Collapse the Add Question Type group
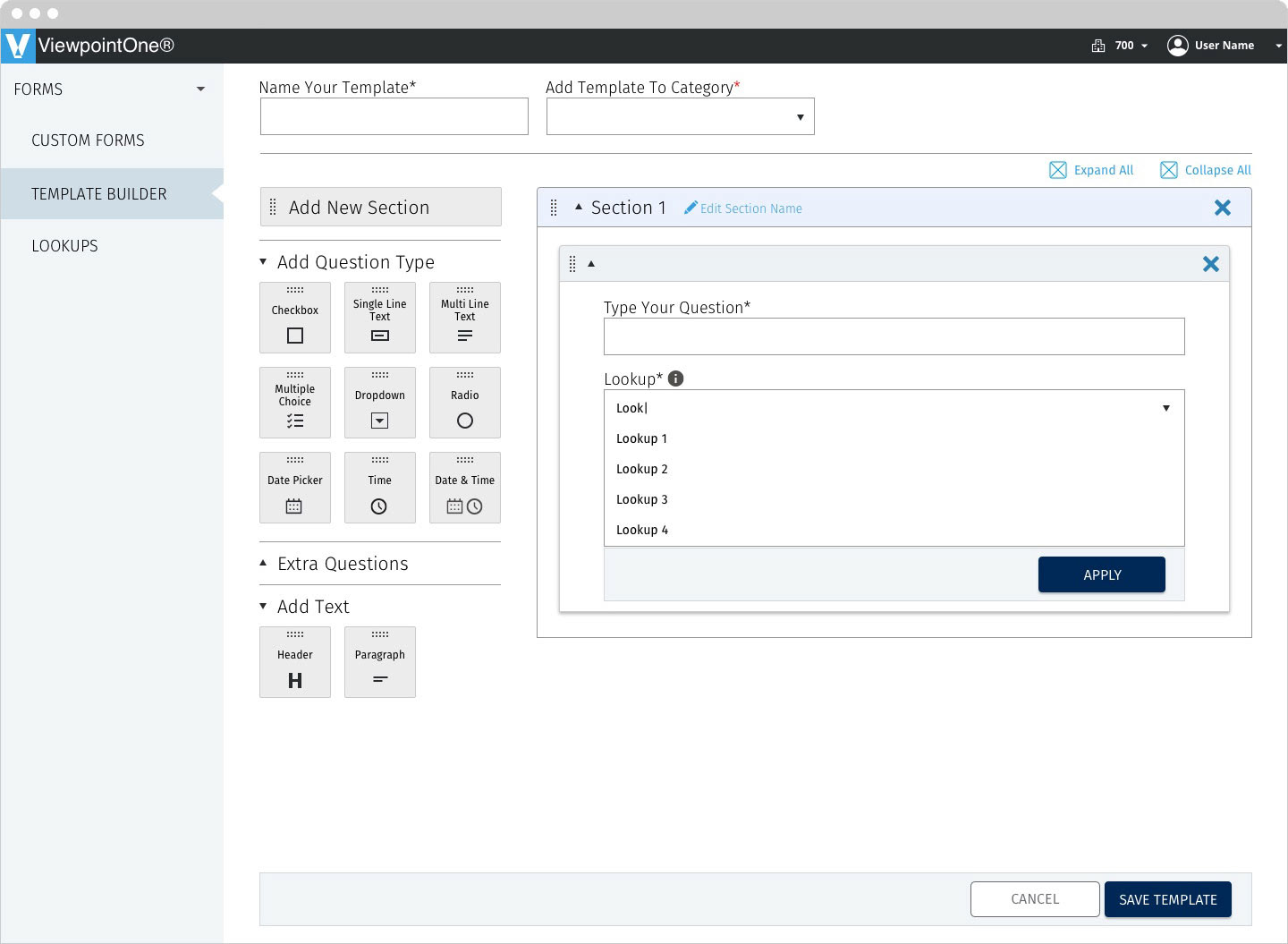 [x=263, y=261]
